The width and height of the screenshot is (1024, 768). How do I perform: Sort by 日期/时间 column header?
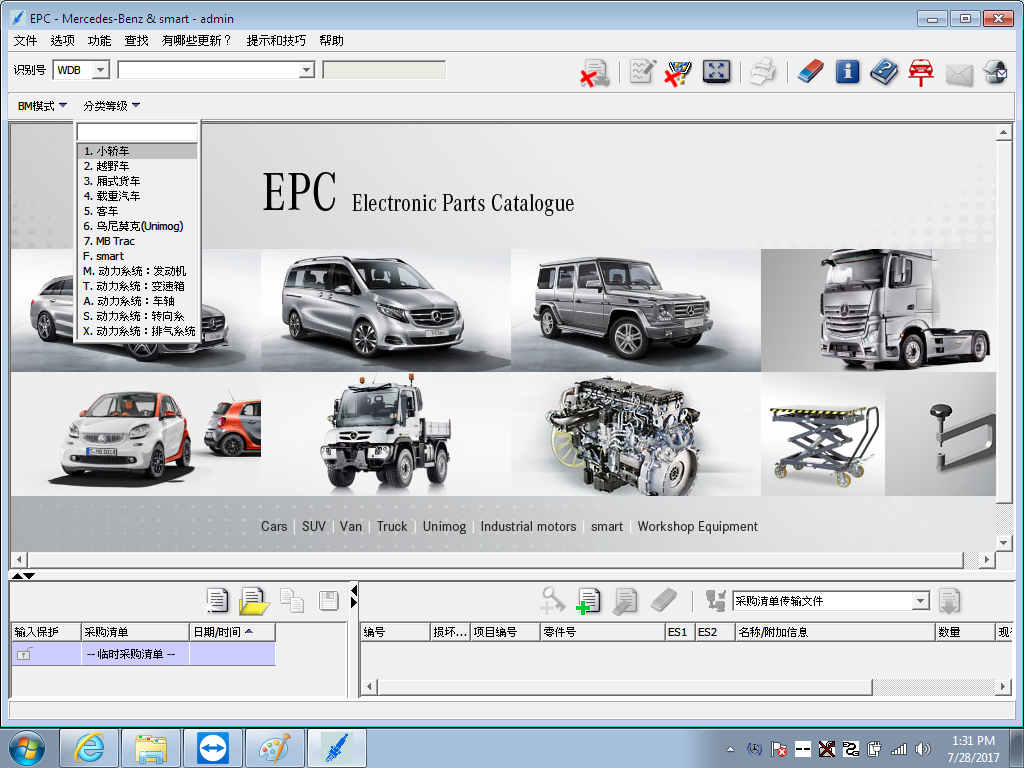(x=232, y=632)
